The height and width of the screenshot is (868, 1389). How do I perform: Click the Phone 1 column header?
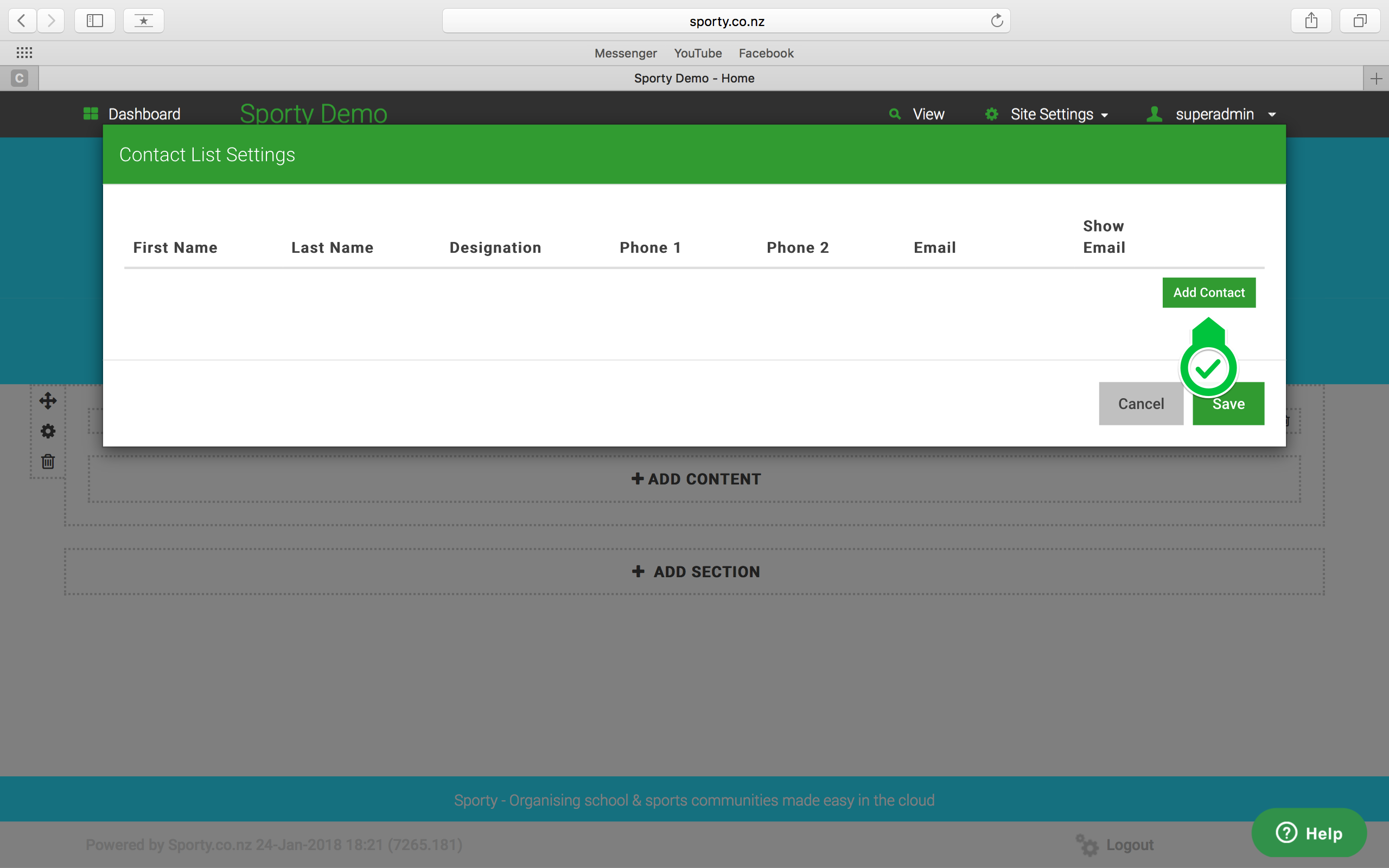[x=651, y=247]
